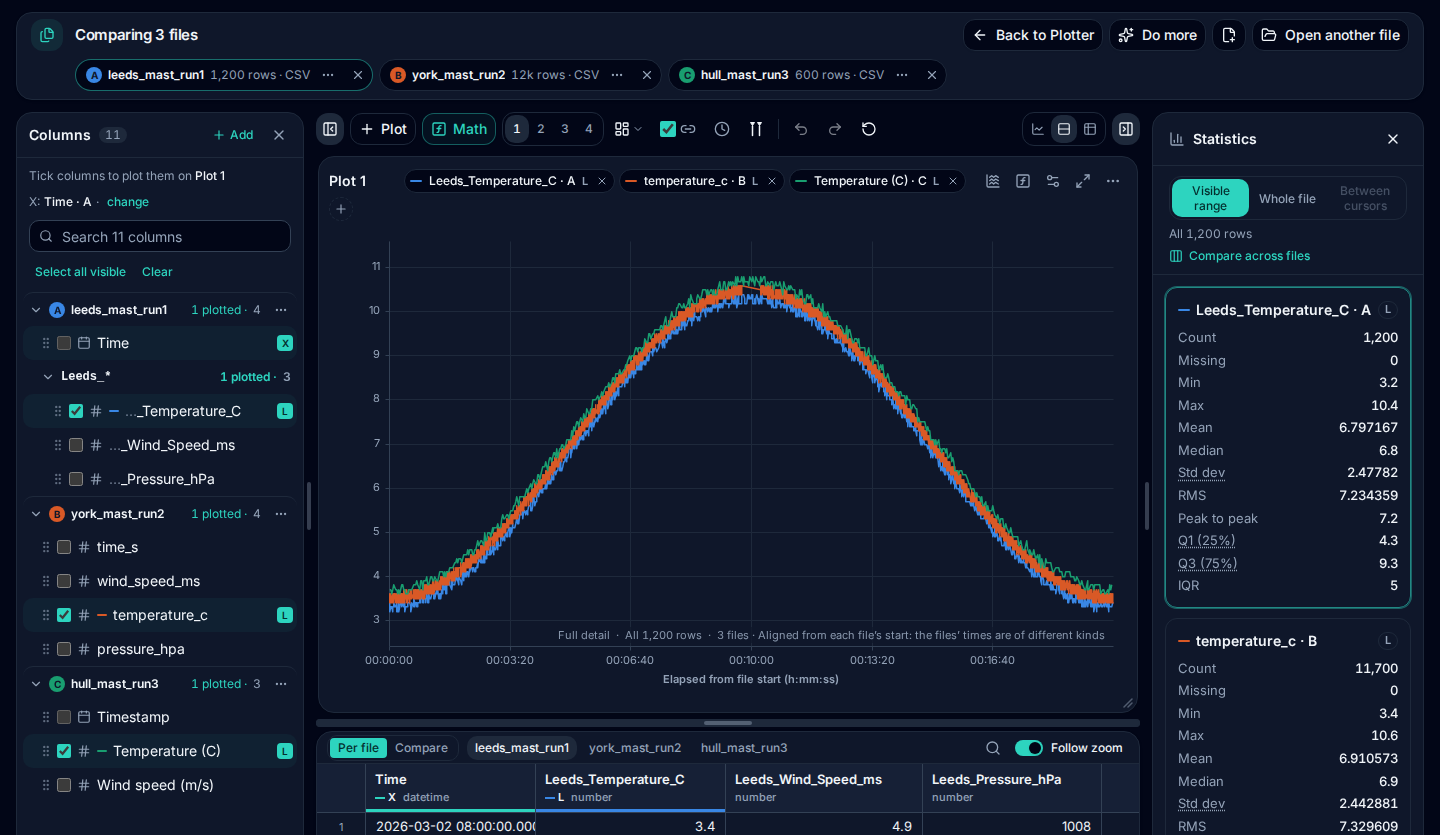1440x835 pixels.
Task: Click the Back to Plotter button
Action: coord(1033,35)
